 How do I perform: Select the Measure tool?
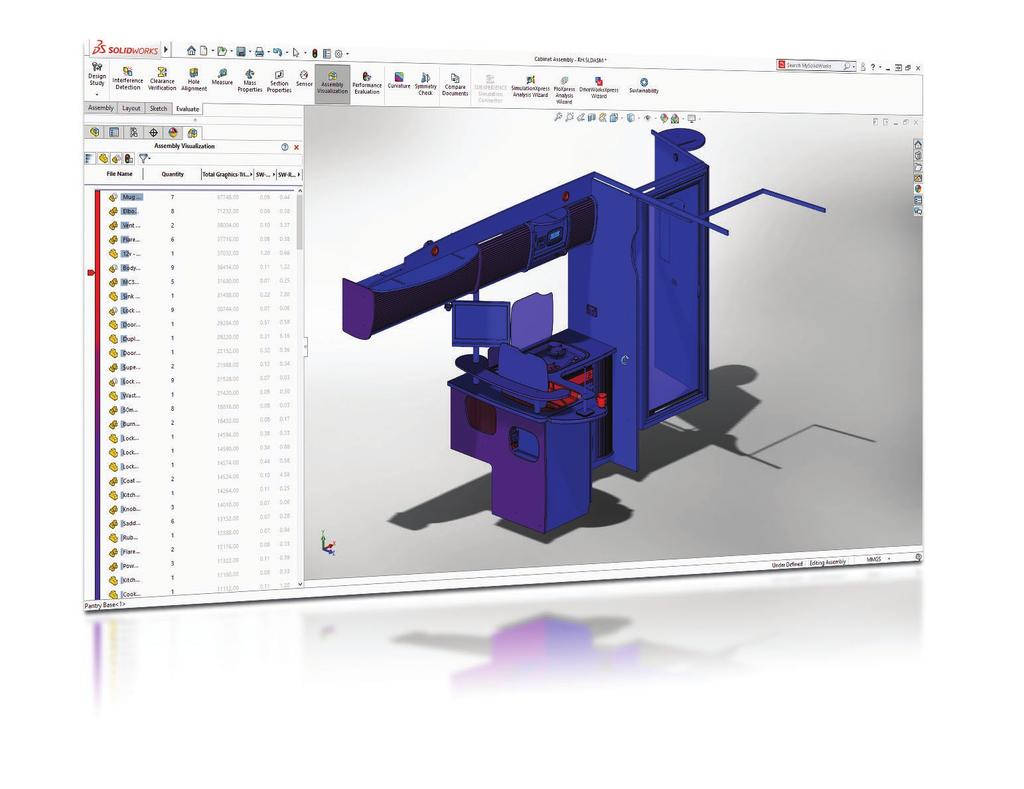click(x=222, y=78)
